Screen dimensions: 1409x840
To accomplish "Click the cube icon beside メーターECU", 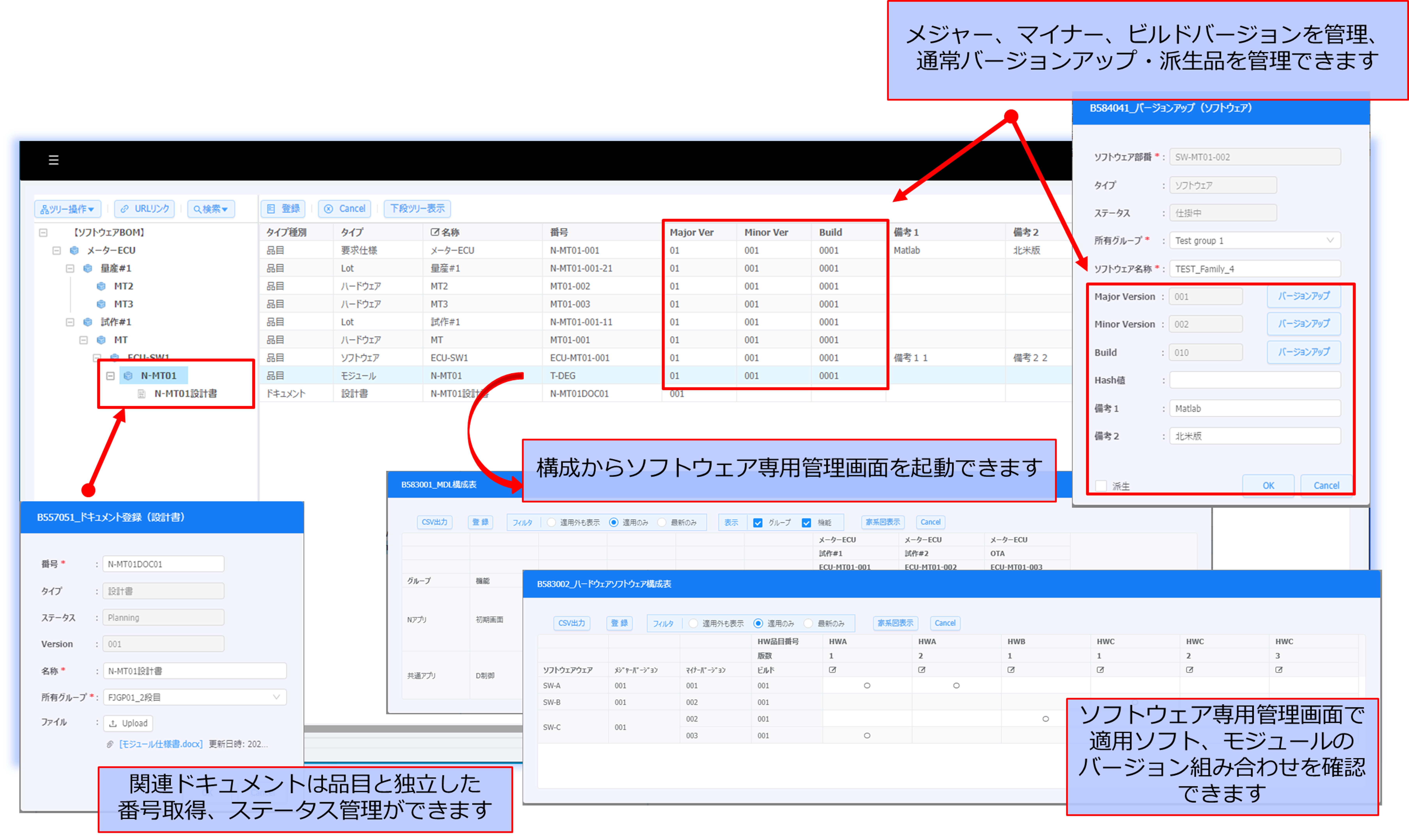I will click(74, 250).
